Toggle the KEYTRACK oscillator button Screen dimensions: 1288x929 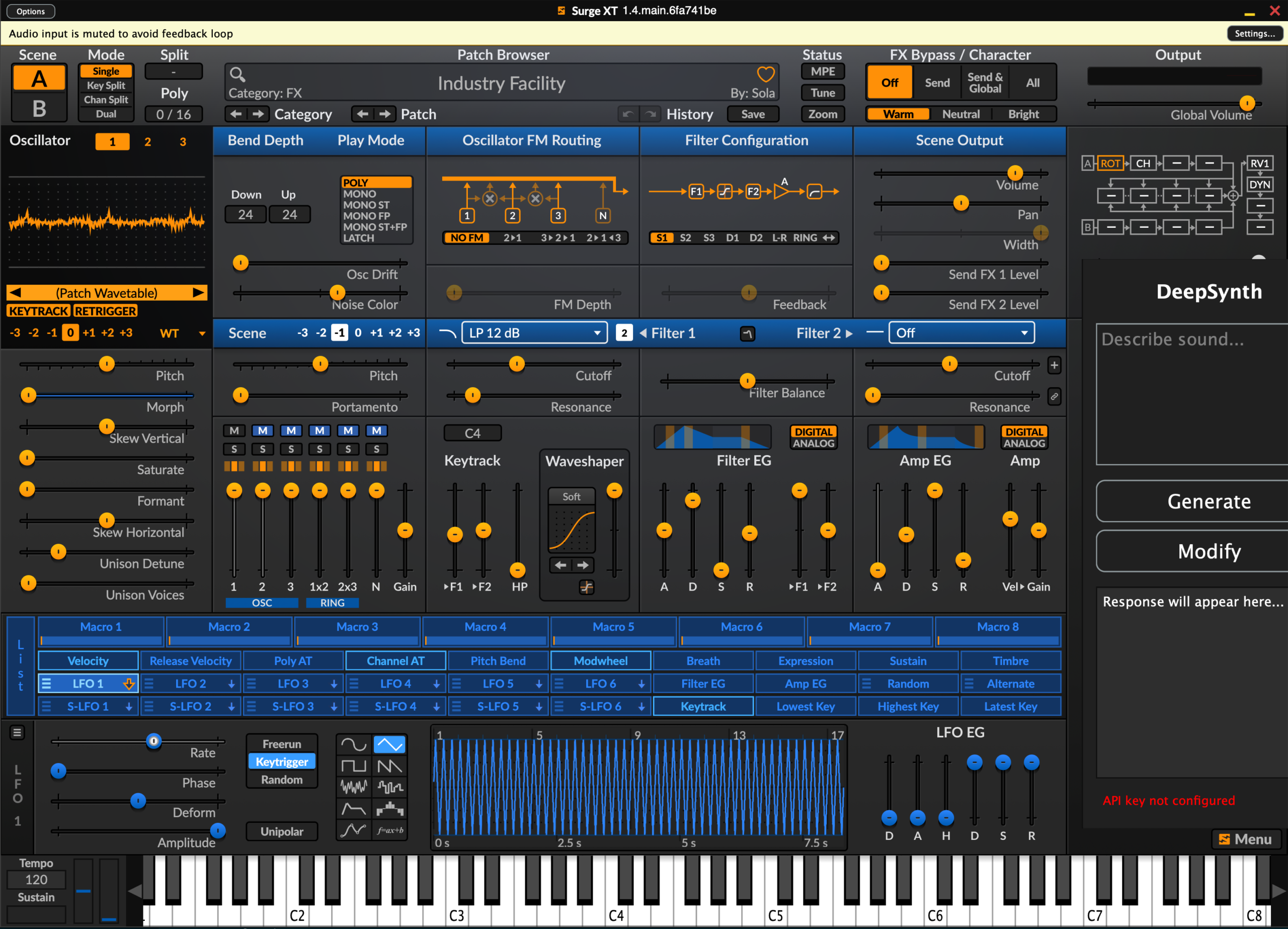coord(38,311)
